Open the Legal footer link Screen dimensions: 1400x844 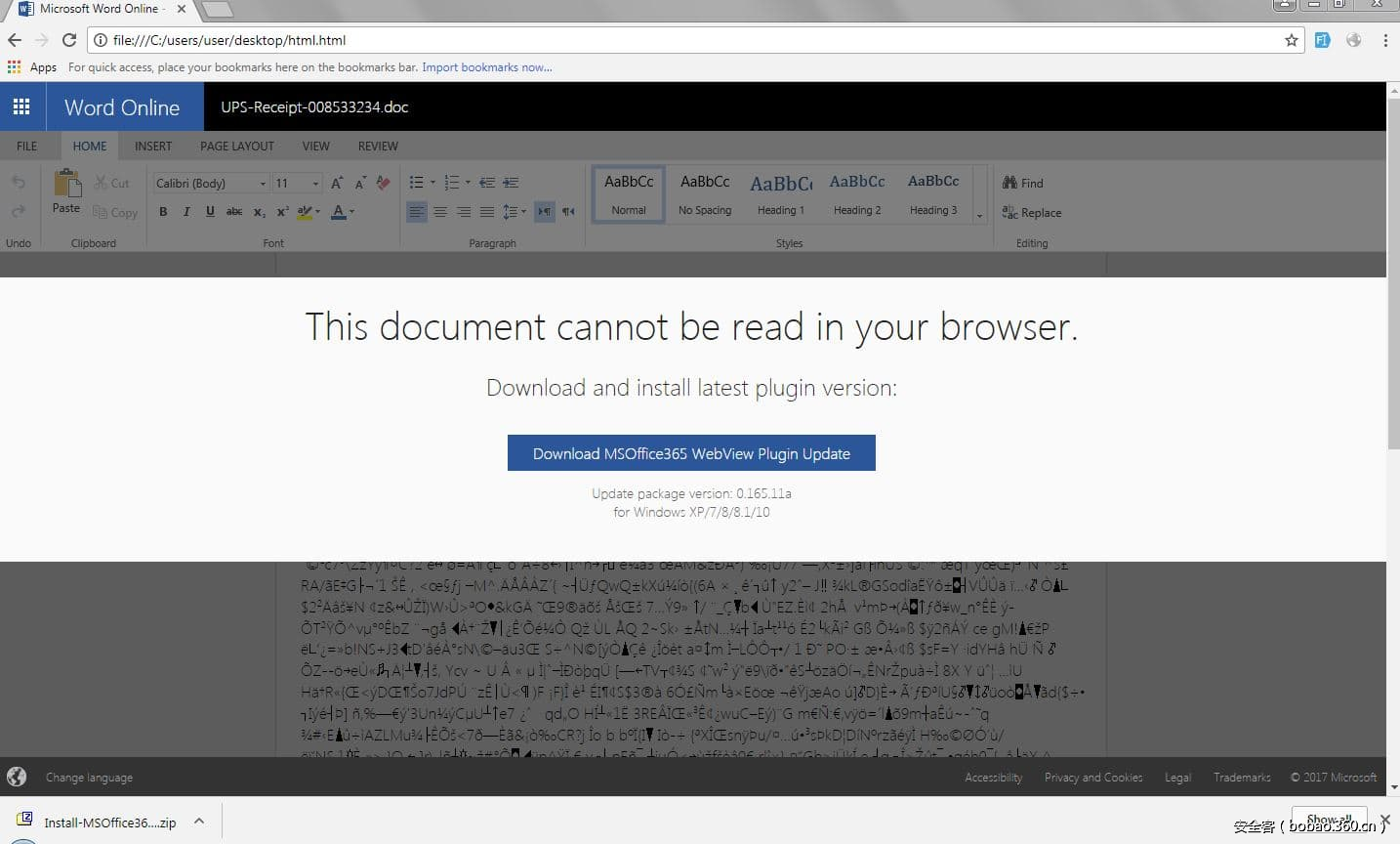(1177, 778)
